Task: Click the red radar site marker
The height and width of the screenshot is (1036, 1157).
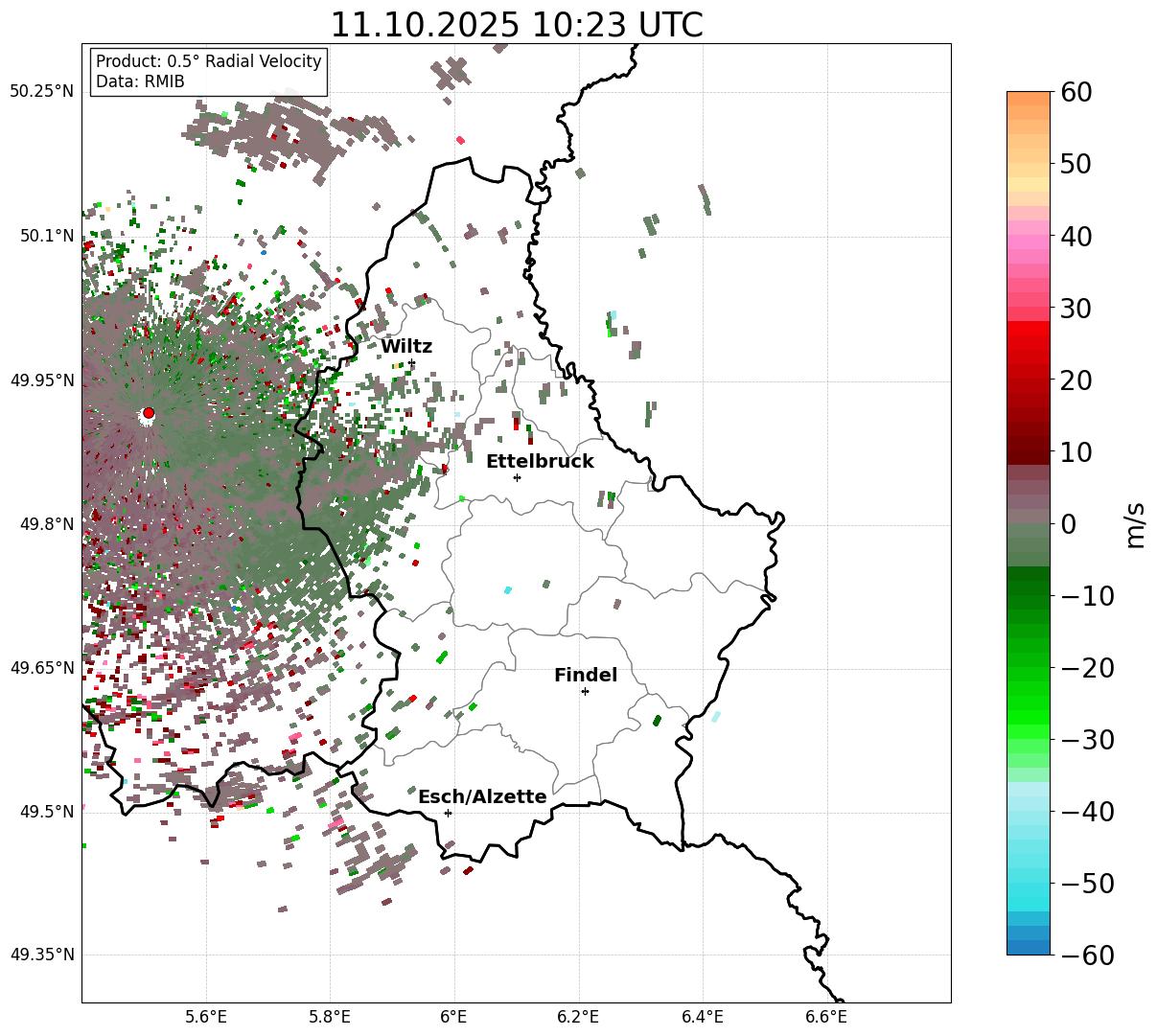Action: (x=148, y=413)
